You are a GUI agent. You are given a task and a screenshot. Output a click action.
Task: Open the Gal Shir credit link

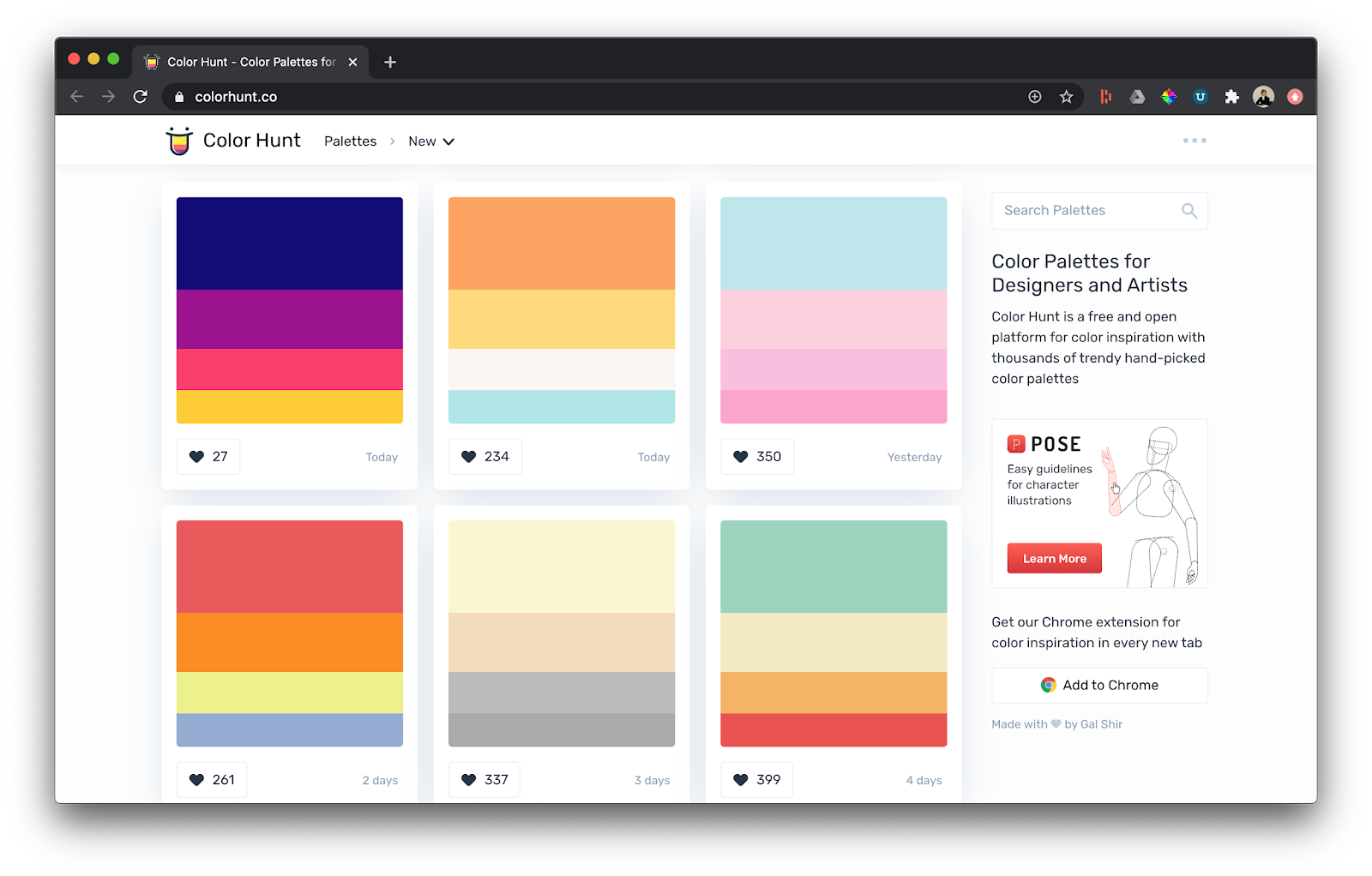1101,724
